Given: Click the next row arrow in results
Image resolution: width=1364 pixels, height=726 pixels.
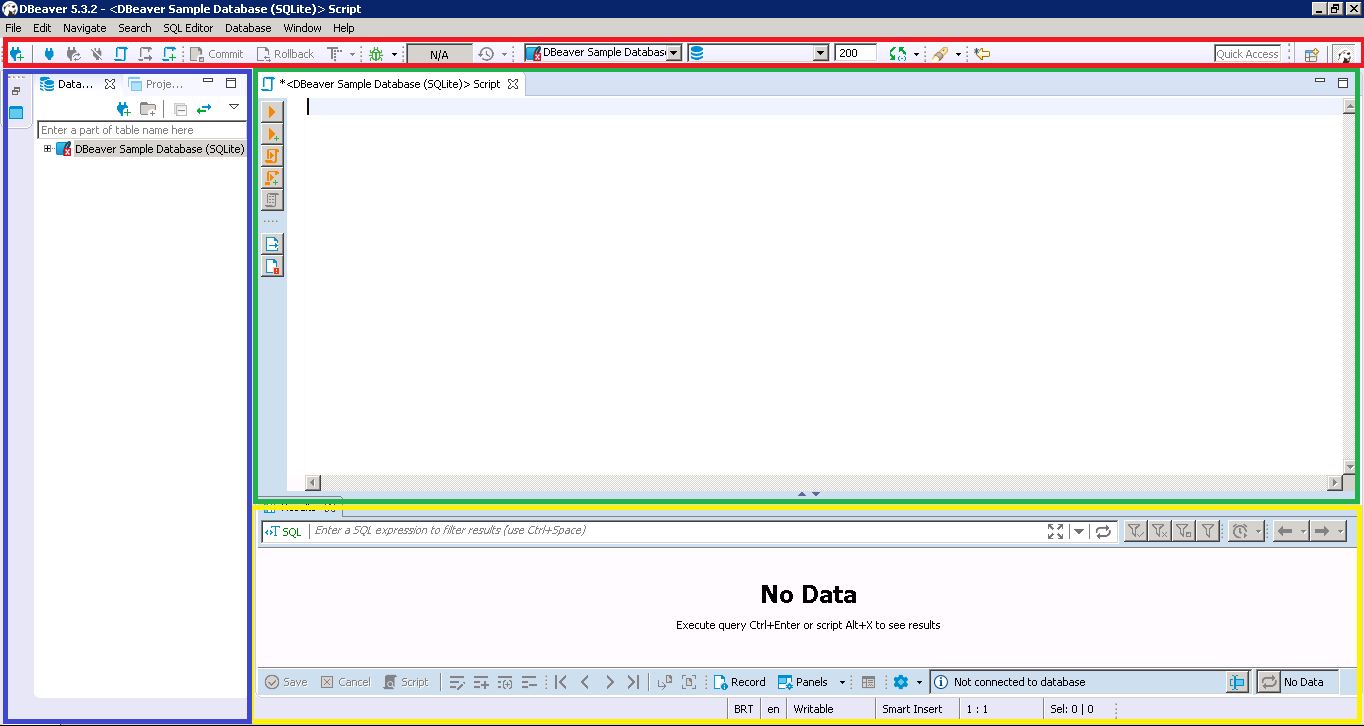Looking at the screenshot, I should coord(609,682).
